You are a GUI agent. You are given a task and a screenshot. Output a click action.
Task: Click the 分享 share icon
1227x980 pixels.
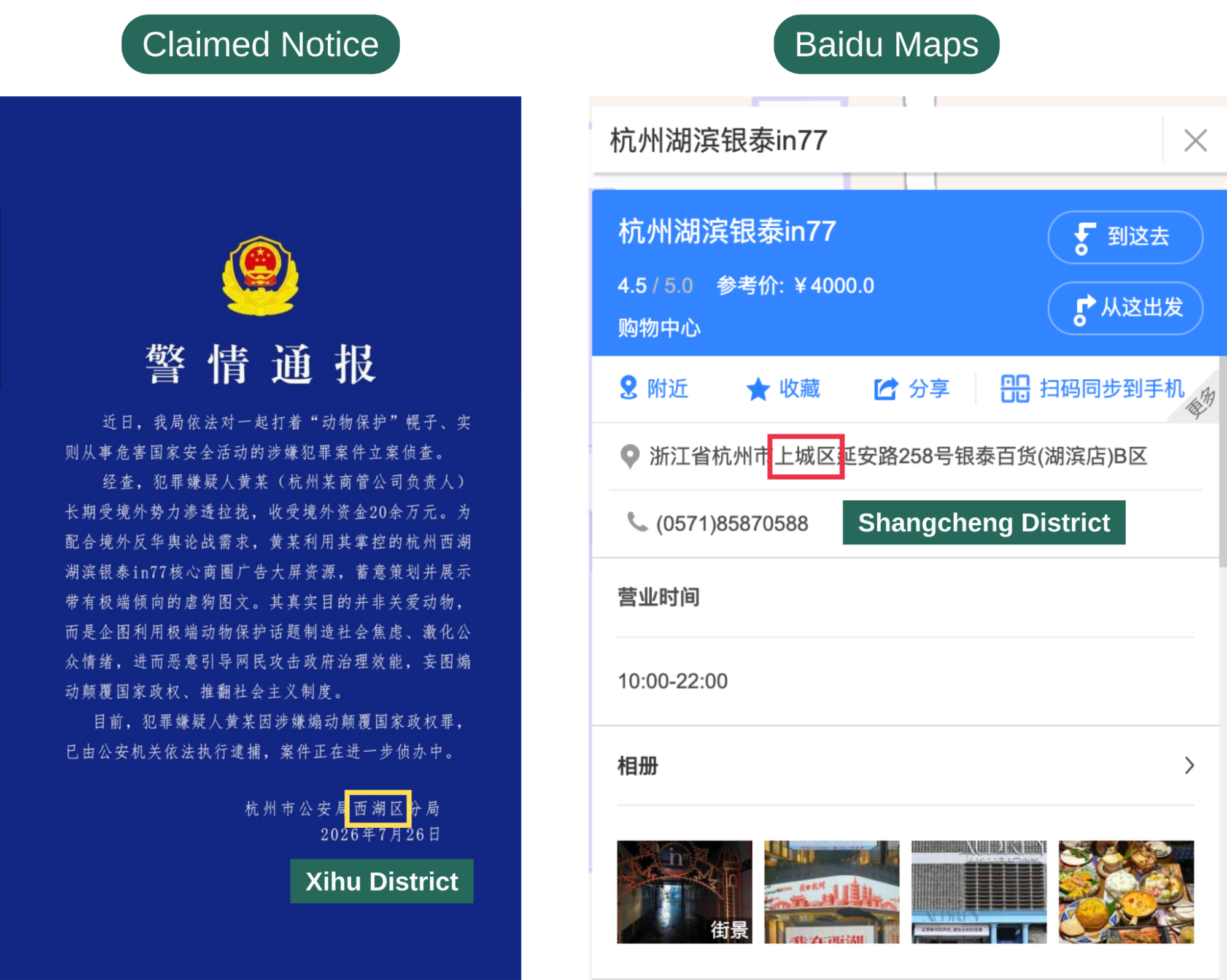[x=912, y=388]
